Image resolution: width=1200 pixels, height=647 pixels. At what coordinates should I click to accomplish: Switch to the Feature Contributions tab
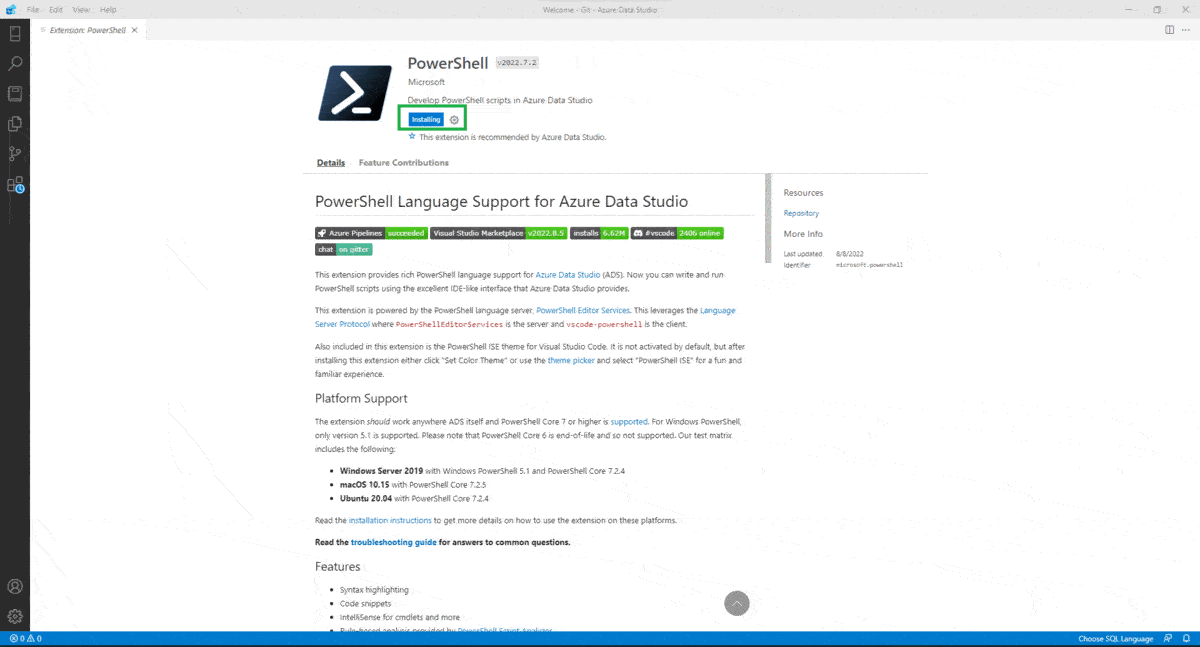[404, 163]
